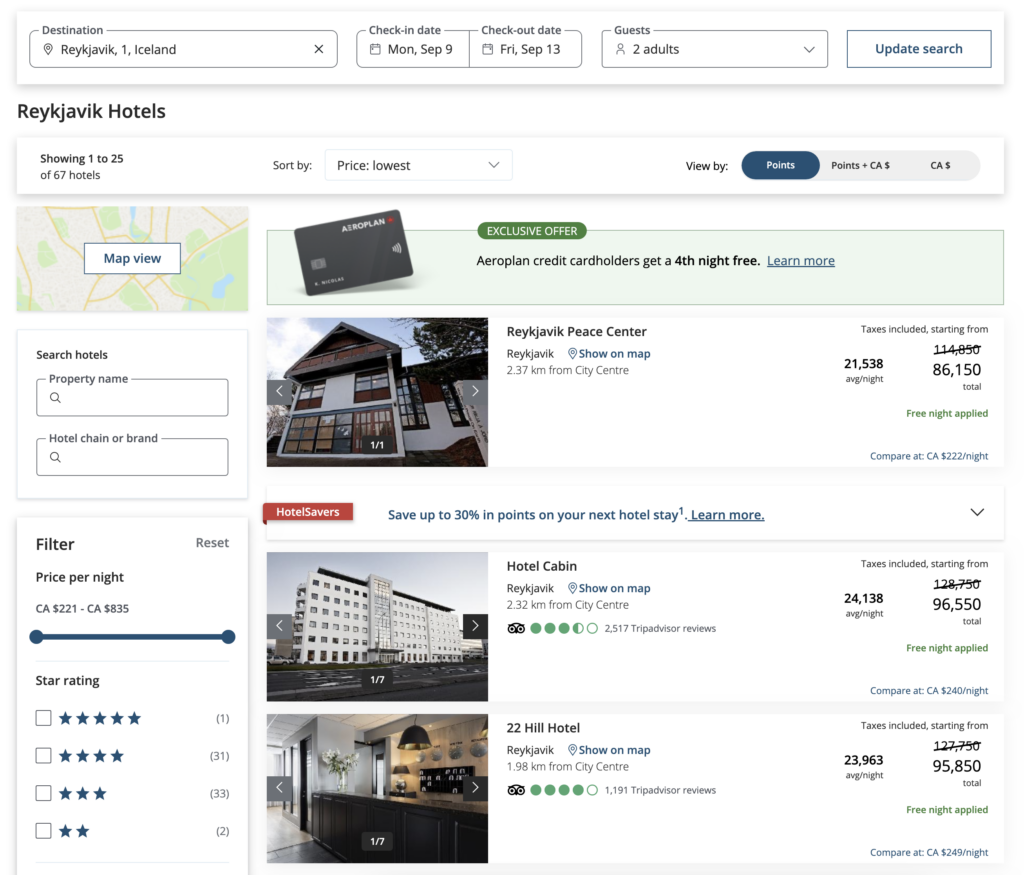Viewport: 1024px width, 875px height.
Task: Advance Reykjavik Peace Center photo with next arrow
Action: [x=475, y=390]
